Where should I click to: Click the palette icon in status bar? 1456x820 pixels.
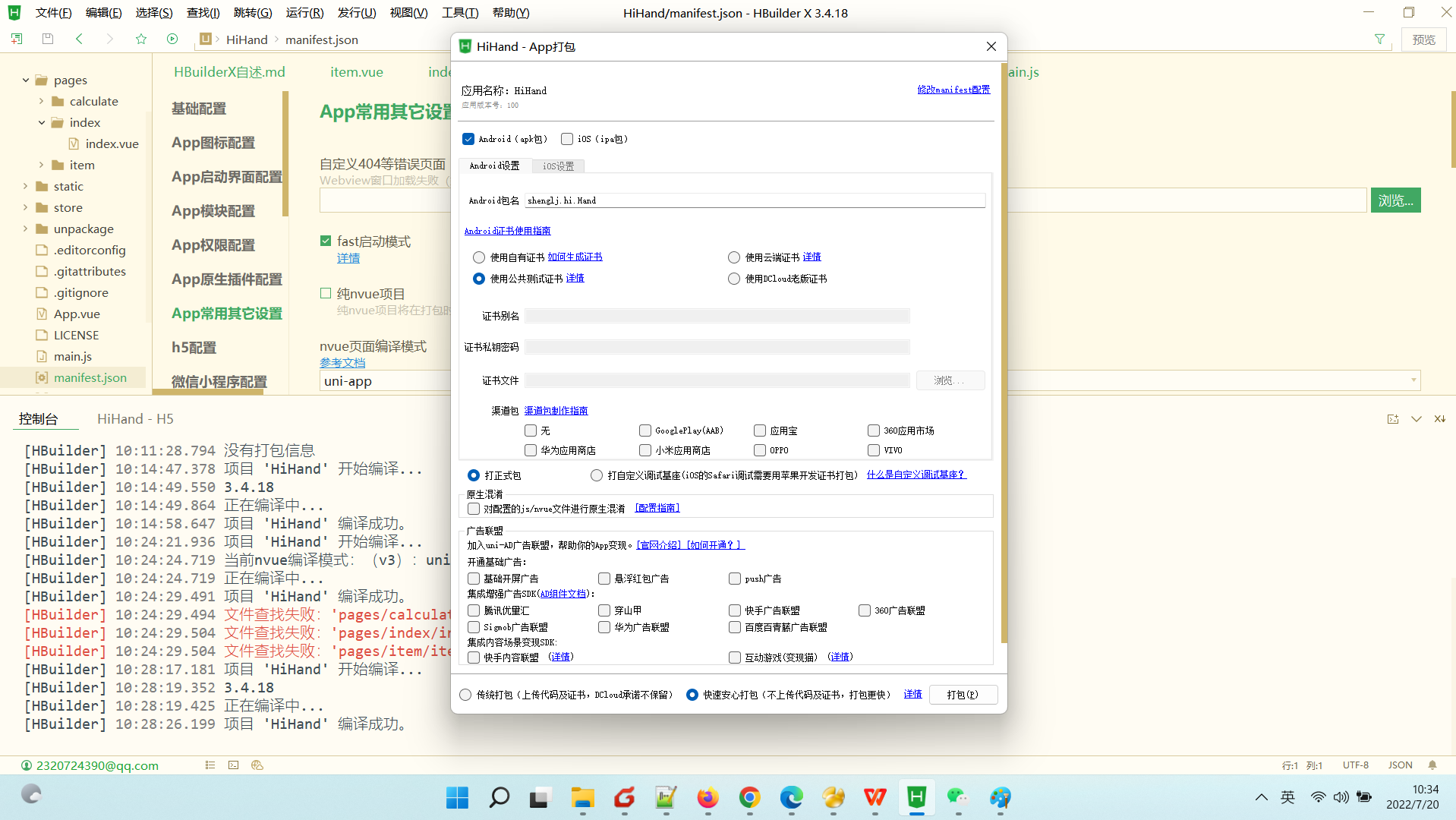tap(257, 765)
